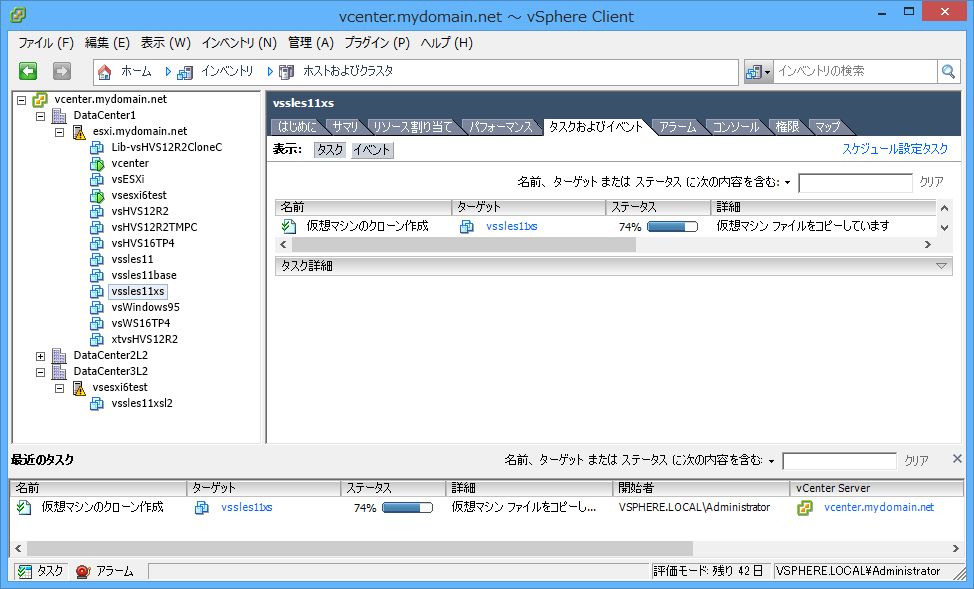This screenshot has width=974, height=589.
Task: Click the Hosts and Clusters breadcrumb icon
Action: [286, 72]
